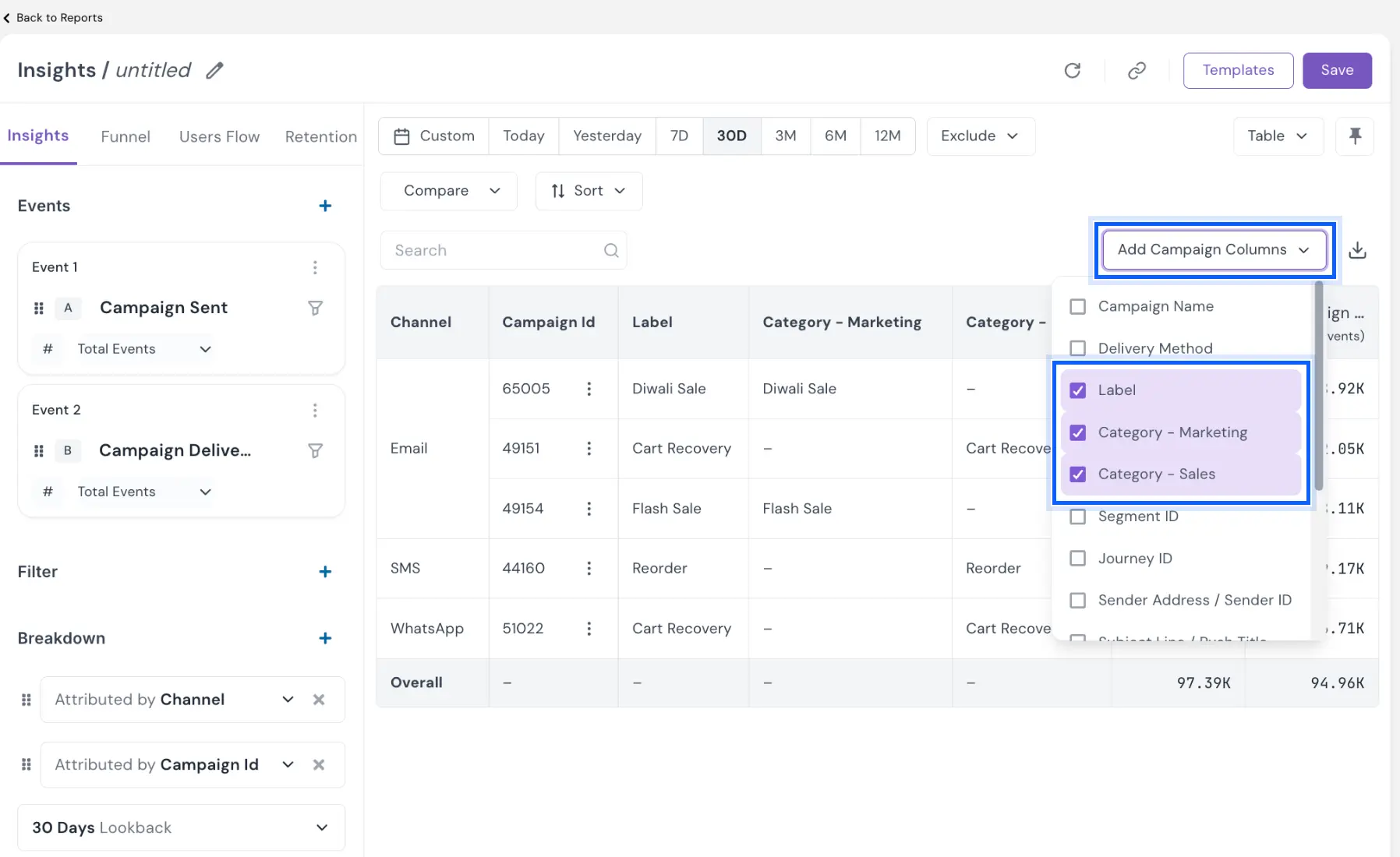Open the Event 1 Total Events dropdown

click(x=144, y=349)
